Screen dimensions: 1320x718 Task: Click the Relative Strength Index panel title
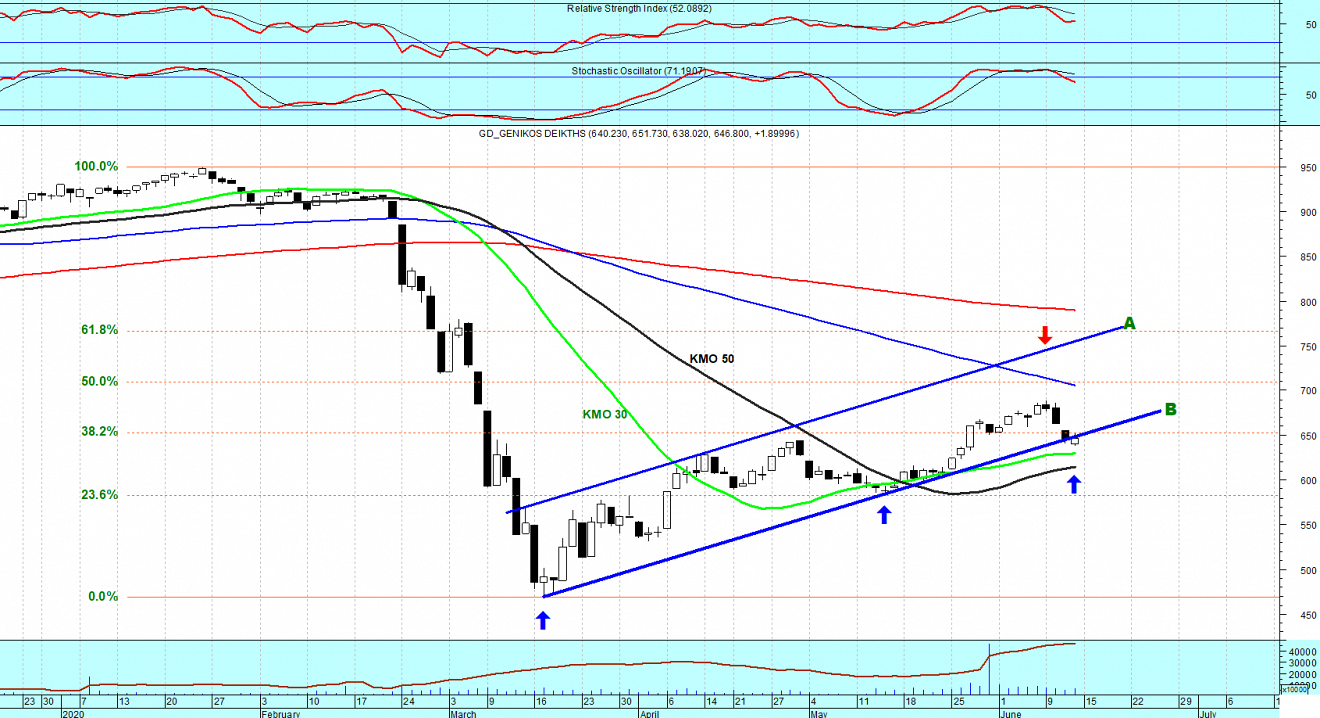(x=639, y=8)
